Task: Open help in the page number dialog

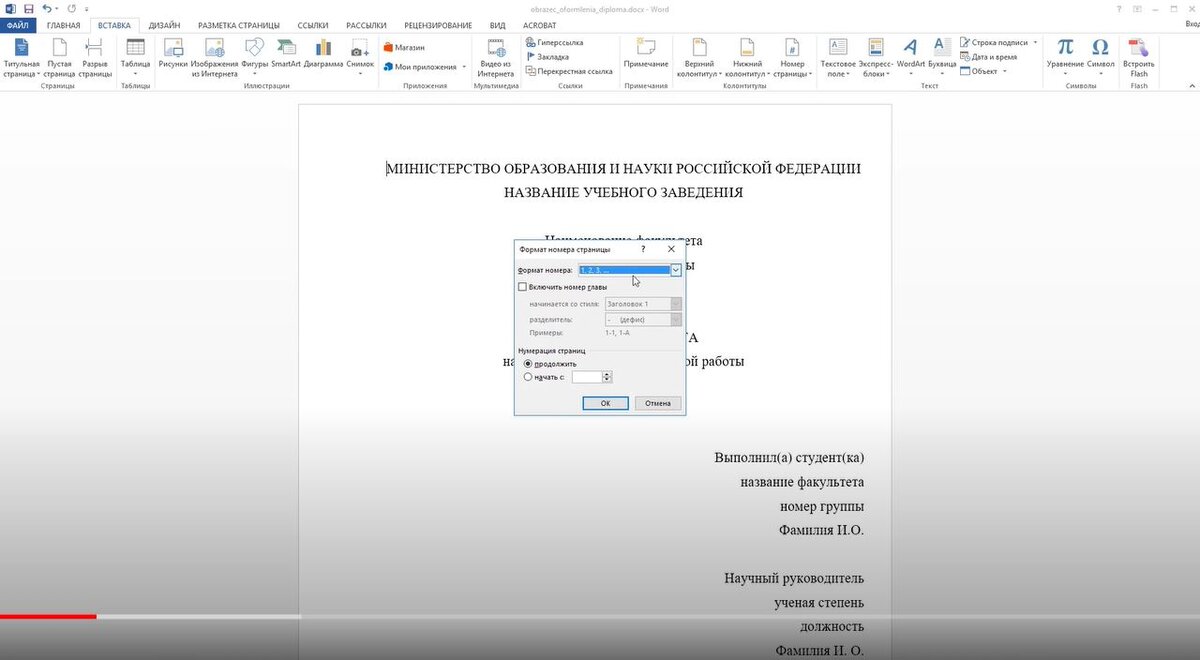Action: 643,249
